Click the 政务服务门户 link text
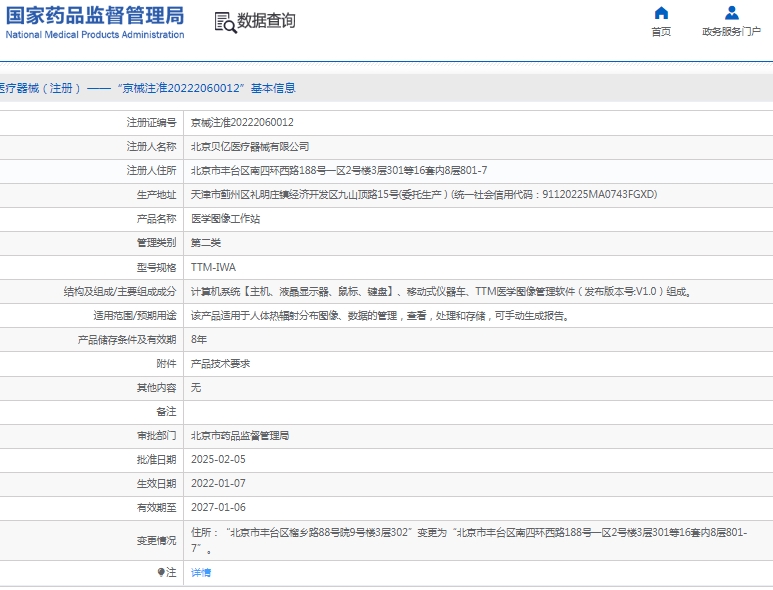 [x=732, y=32]
